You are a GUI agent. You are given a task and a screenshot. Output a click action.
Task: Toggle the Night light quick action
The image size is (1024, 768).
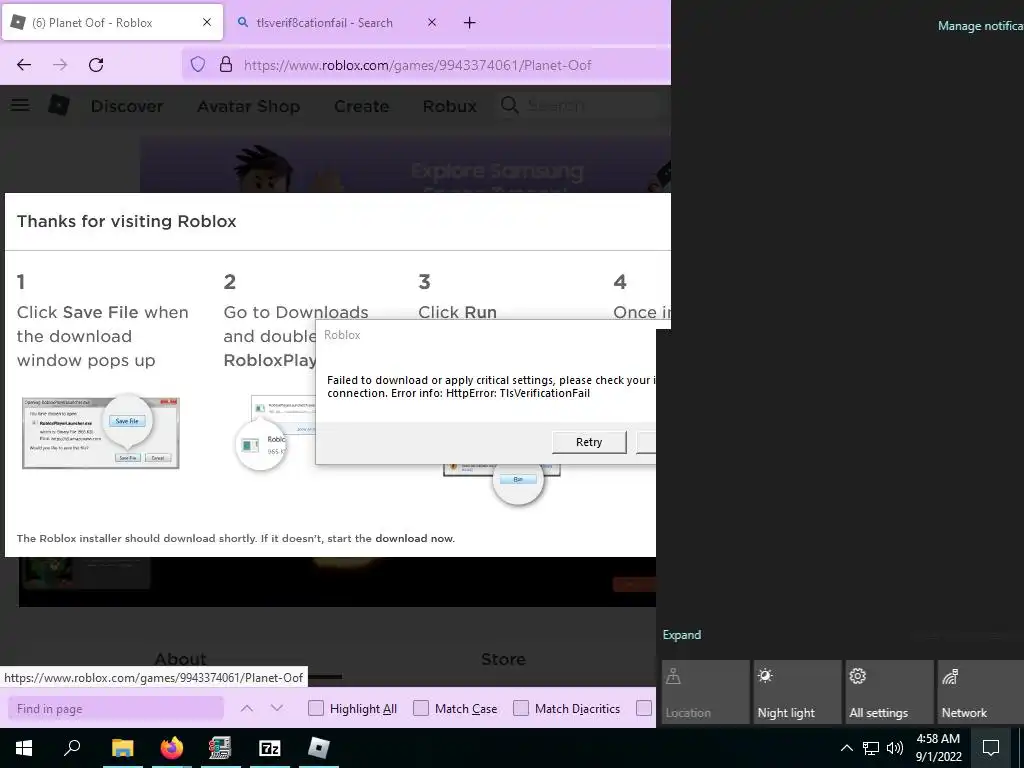[x=797, y=692]
